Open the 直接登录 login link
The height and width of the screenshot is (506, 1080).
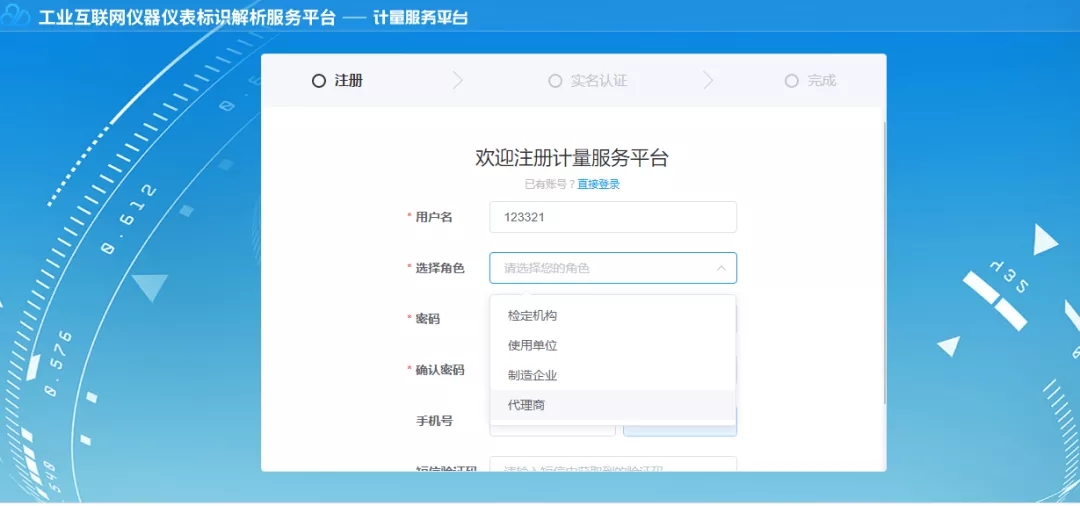tap(598, 184)
